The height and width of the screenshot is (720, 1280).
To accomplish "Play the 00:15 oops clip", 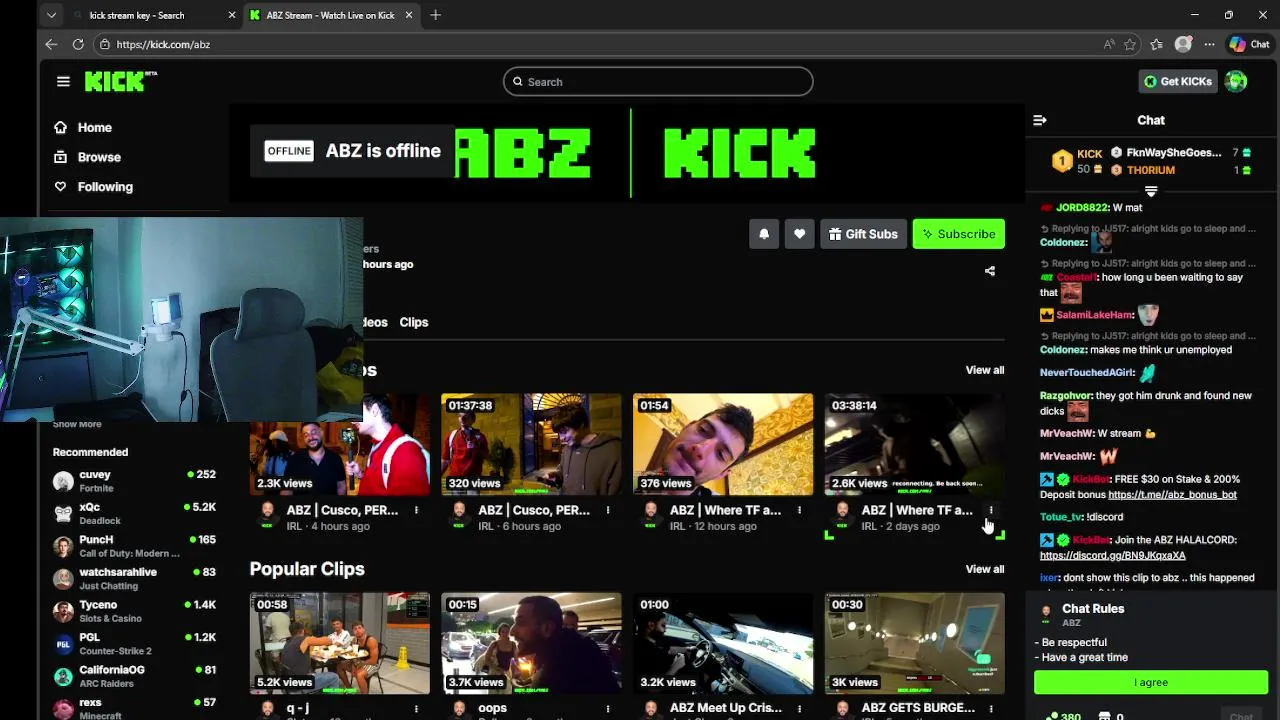I will coord(531,643).
